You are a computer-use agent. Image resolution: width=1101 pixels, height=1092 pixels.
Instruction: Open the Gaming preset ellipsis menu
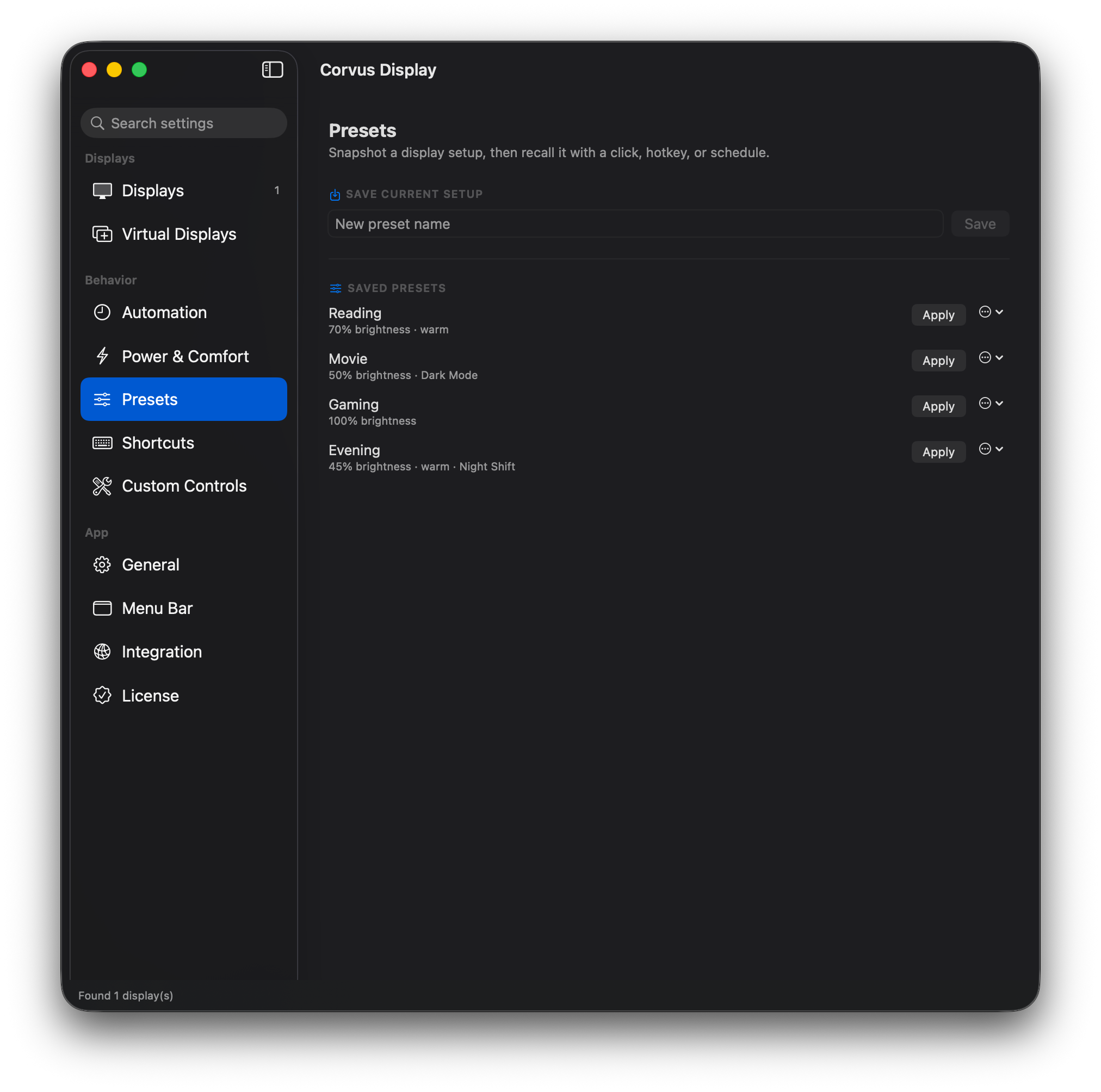click(991, 404)
